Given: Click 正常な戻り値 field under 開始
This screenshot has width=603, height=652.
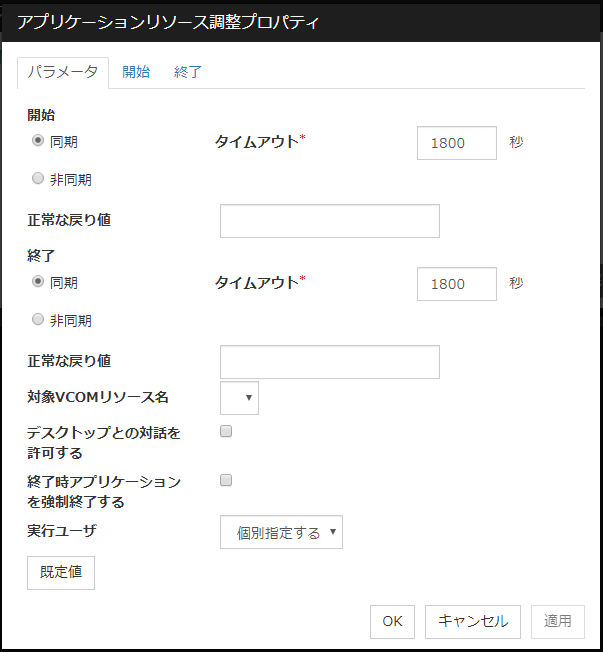Looking at the screenshot, I should coord(329,221).
